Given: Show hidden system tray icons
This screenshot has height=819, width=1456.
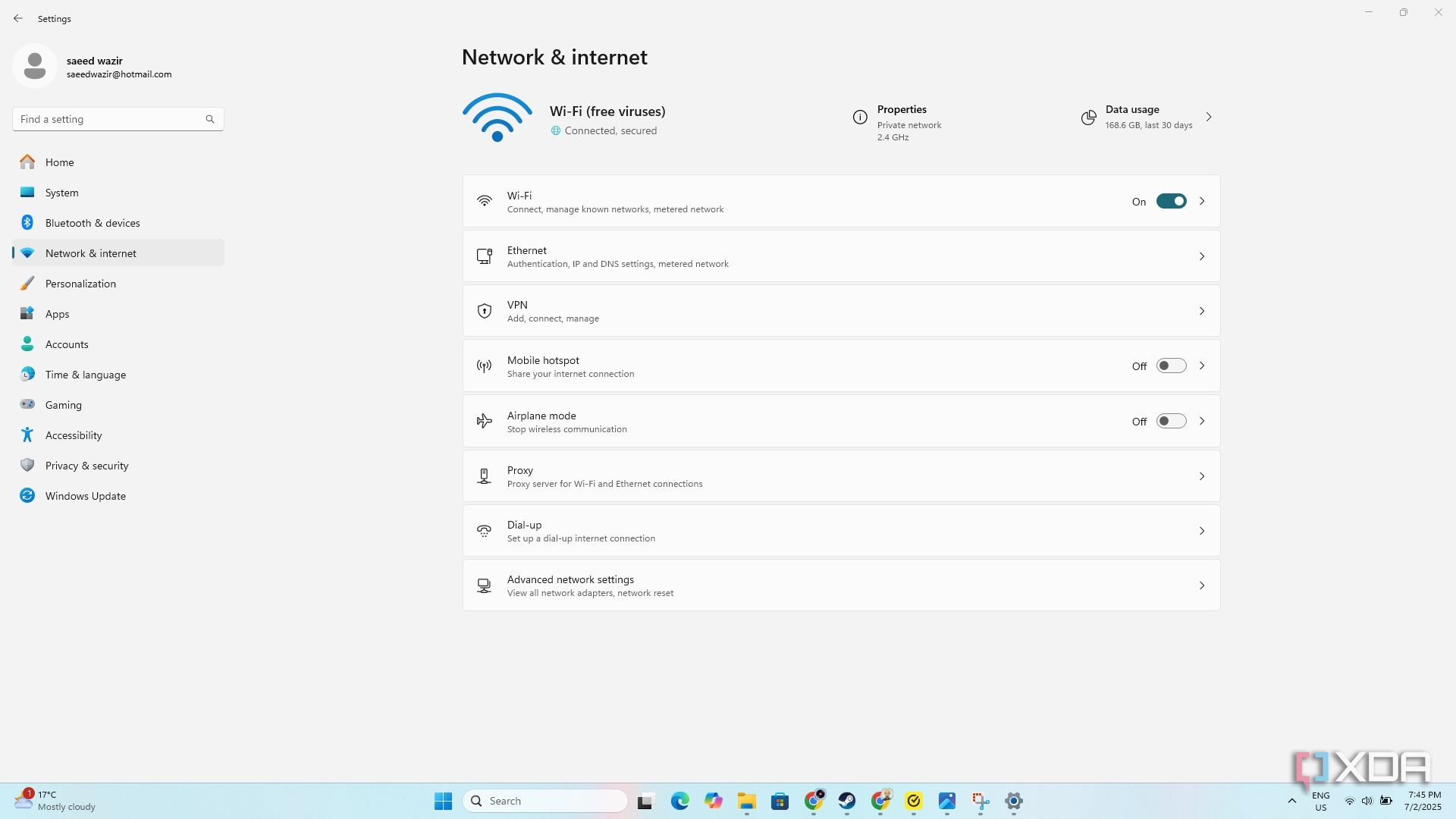Looking at the screenshot, I should coord(1292,801).
